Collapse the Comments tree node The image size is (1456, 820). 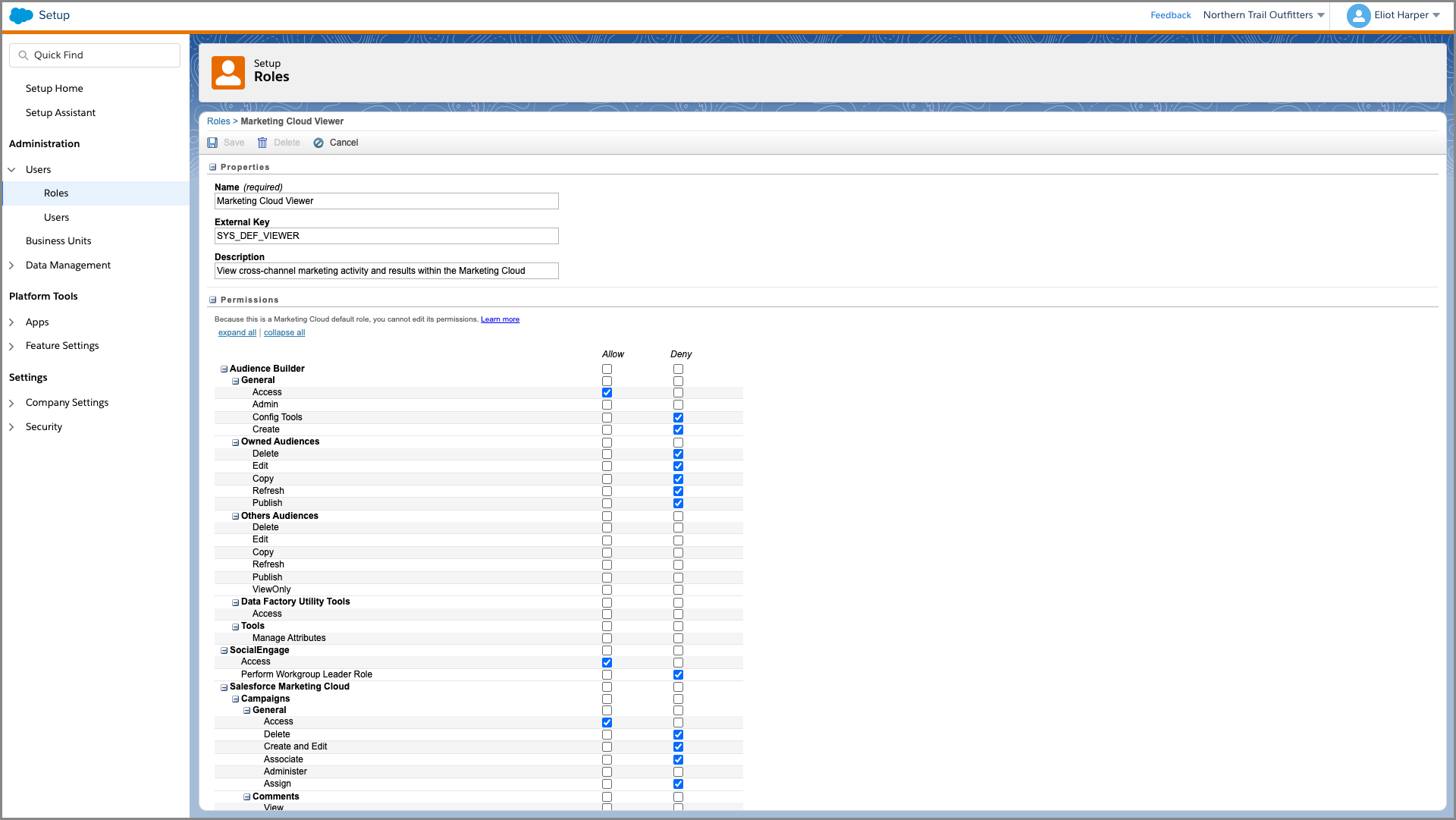coord(247,797)
